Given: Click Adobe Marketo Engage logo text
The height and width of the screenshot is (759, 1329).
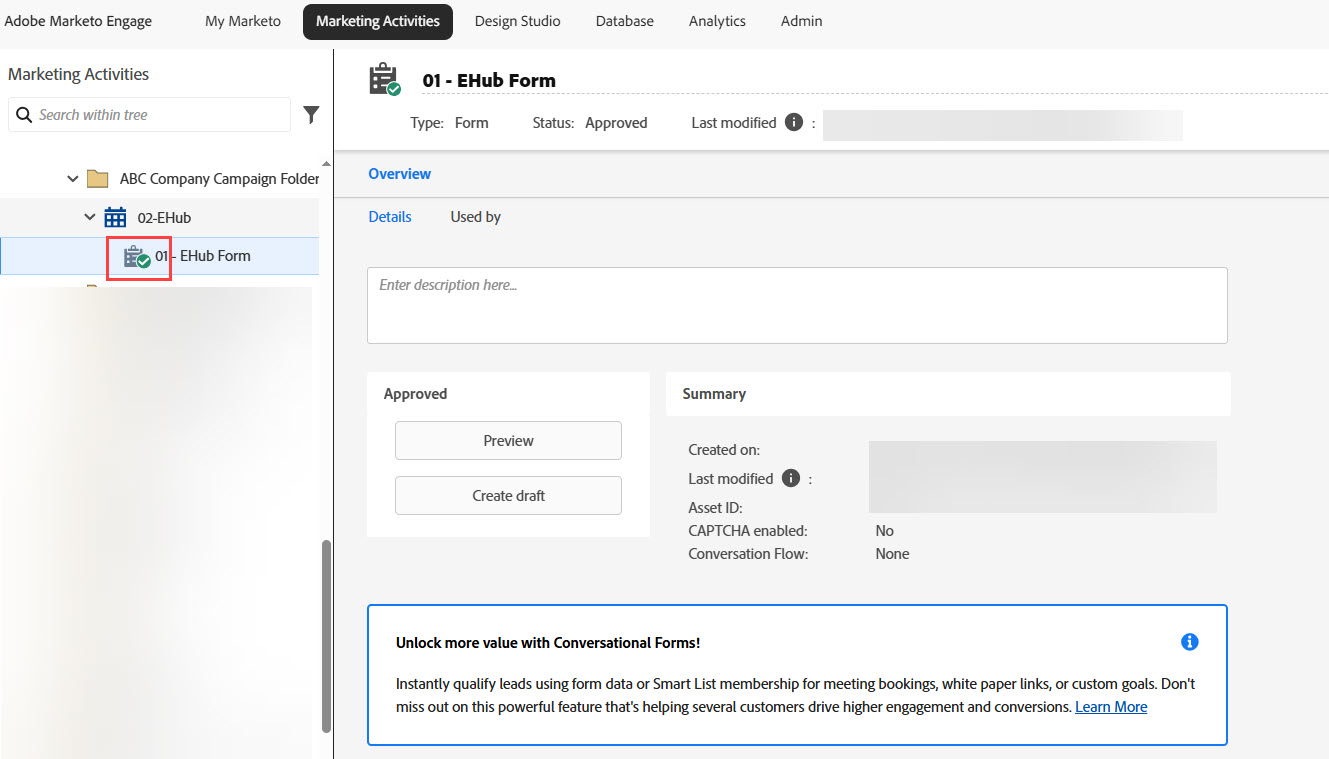Looking at the screenshot, I should (x=78, y=21).
